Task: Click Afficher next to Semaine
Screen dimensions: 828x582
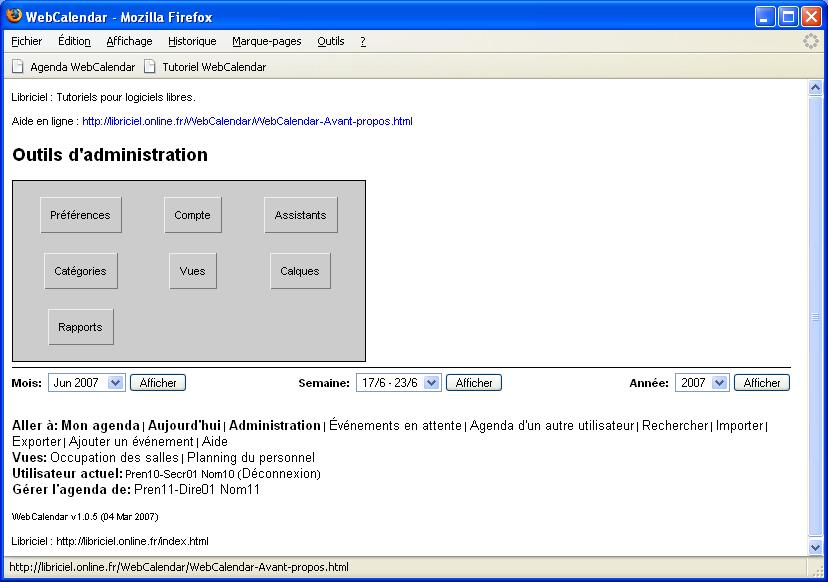Action: click(x=474, y=383)
